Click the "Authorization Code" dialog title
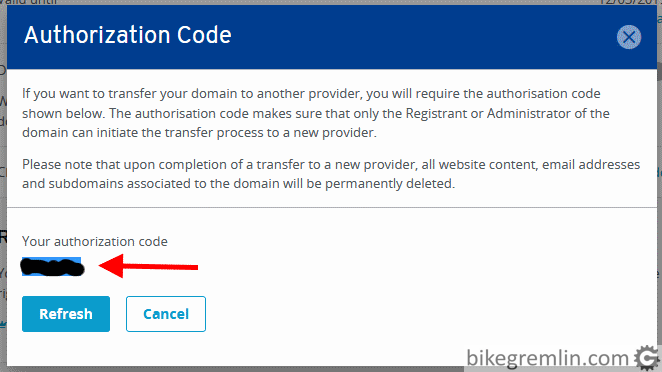Viewport: 662px width, 372px height. (128, 35)
